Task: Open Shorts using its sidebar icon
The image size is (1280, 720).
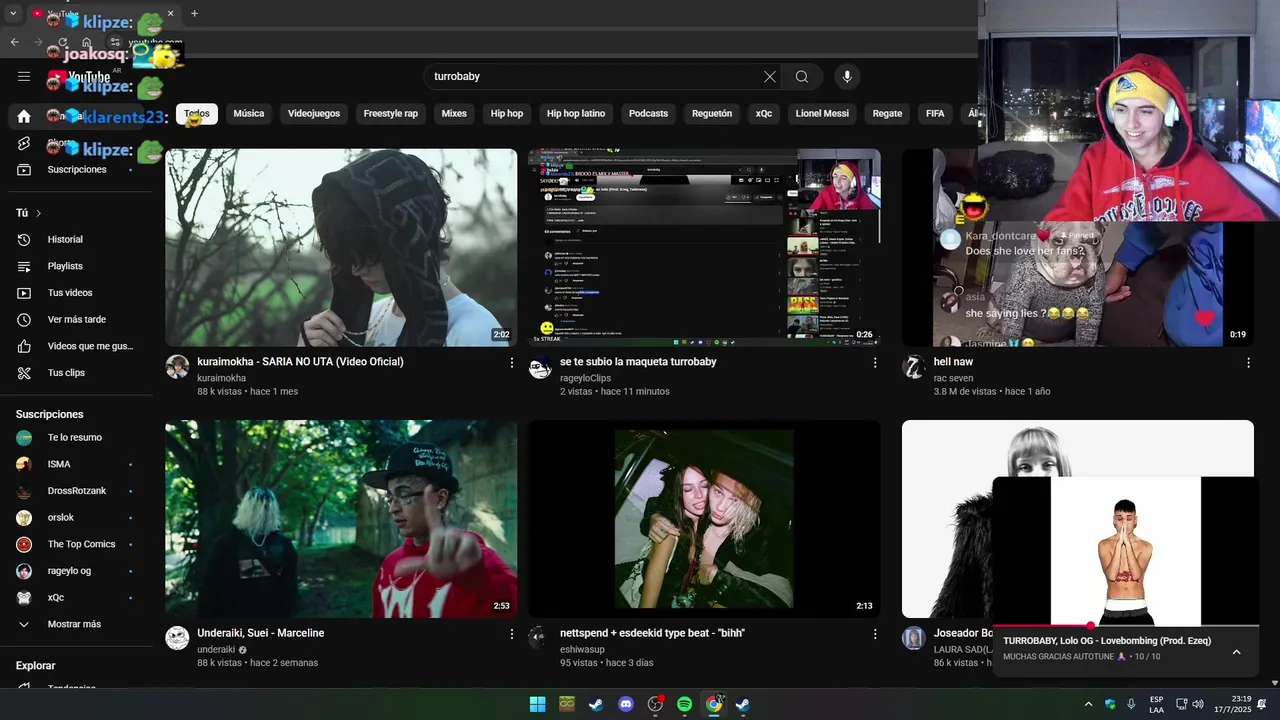Action: 24,143
